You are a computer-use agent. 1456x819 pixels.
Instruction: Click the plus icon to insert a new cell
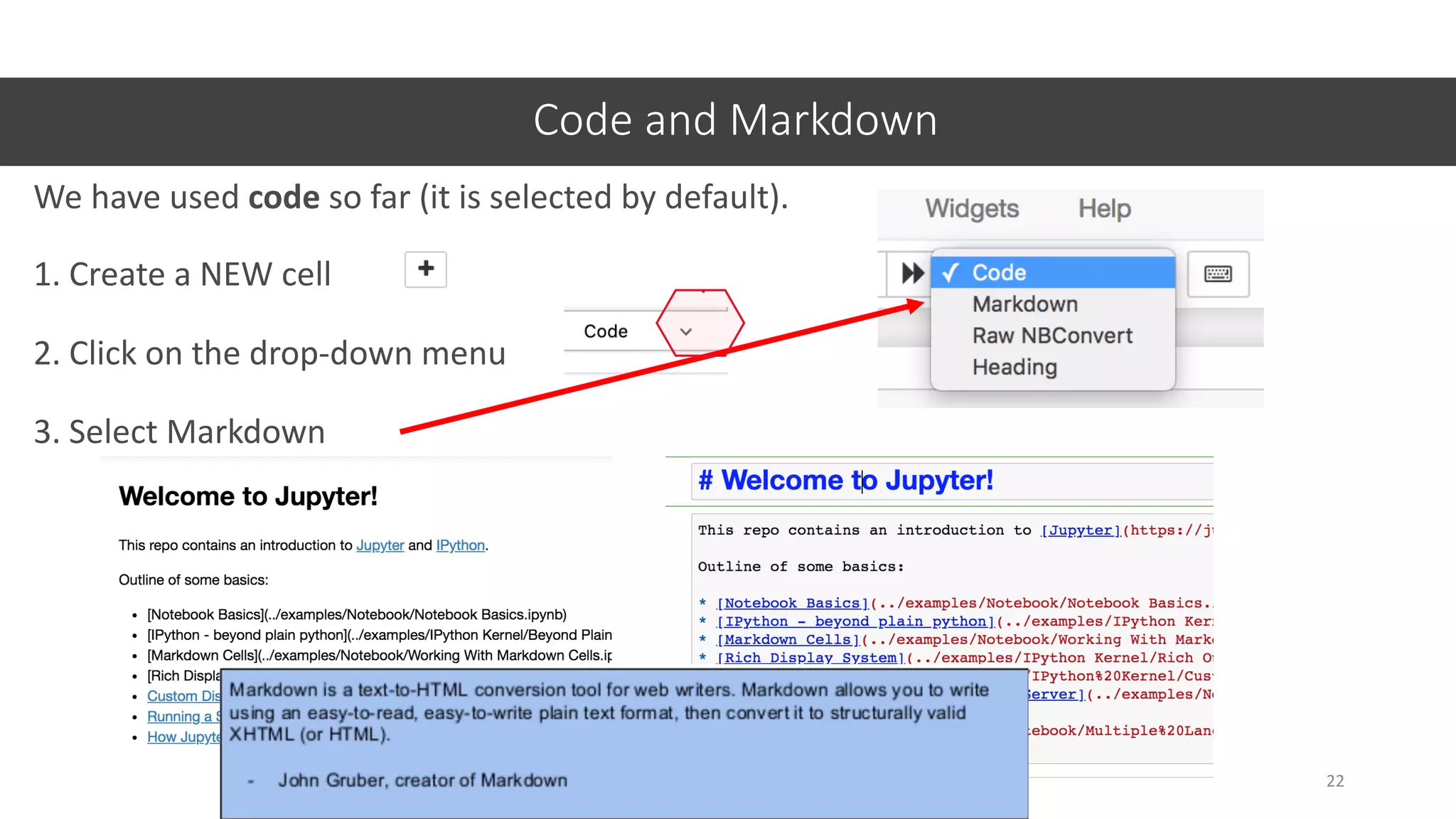[426, 269]
